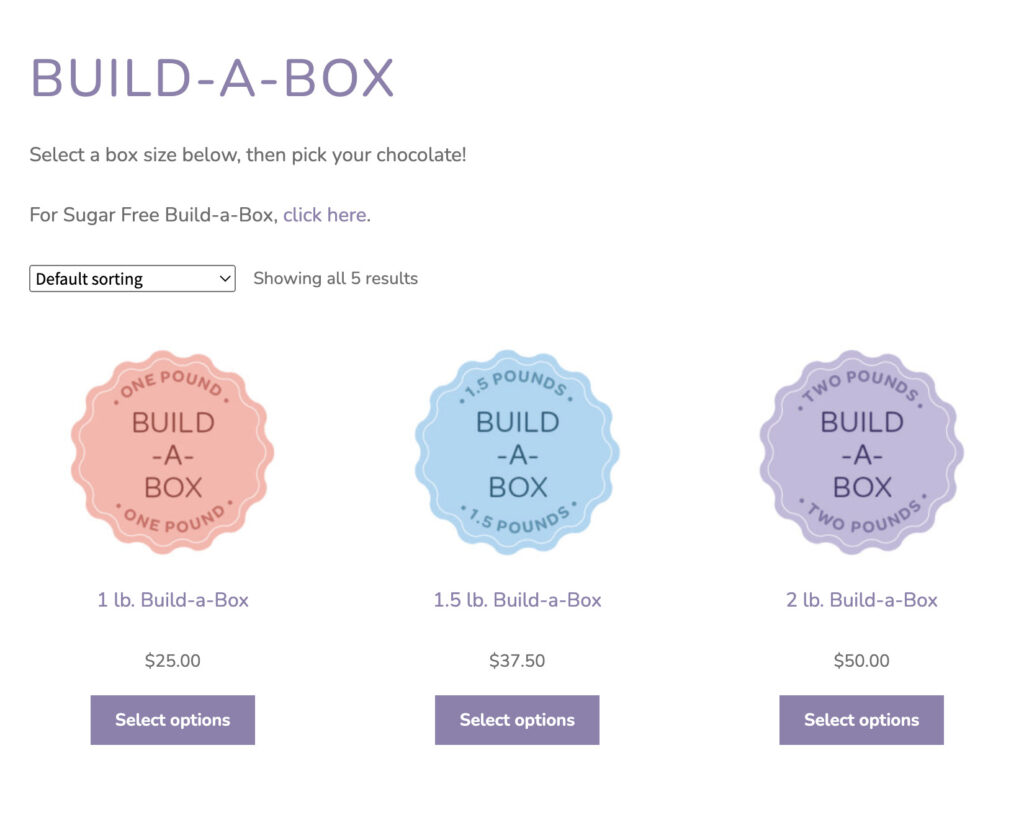Click the BUILD-A-BOX page heading

coord(212,78)
